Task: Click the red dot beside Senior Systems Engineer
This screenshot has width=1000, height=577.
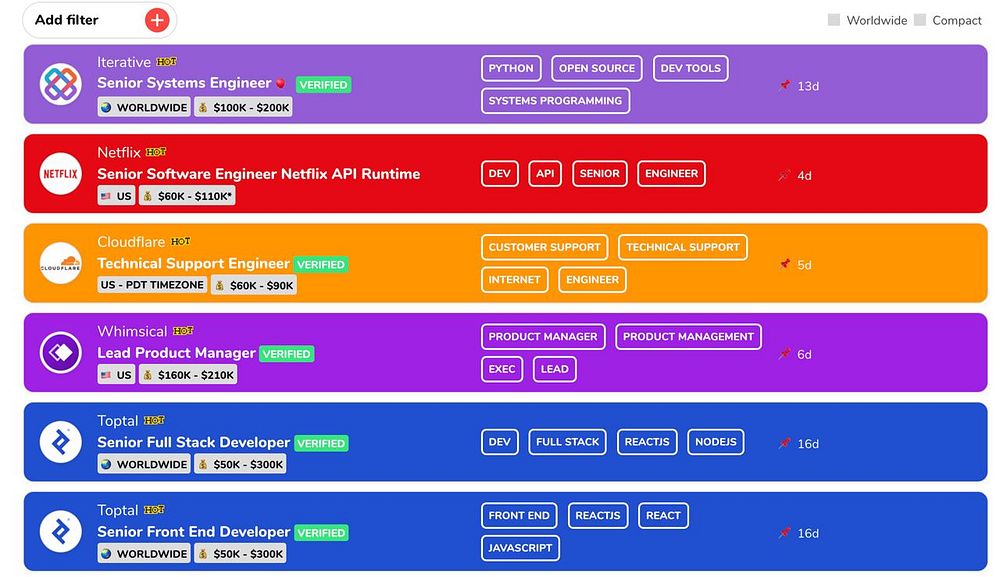Action: click(281, 83)
